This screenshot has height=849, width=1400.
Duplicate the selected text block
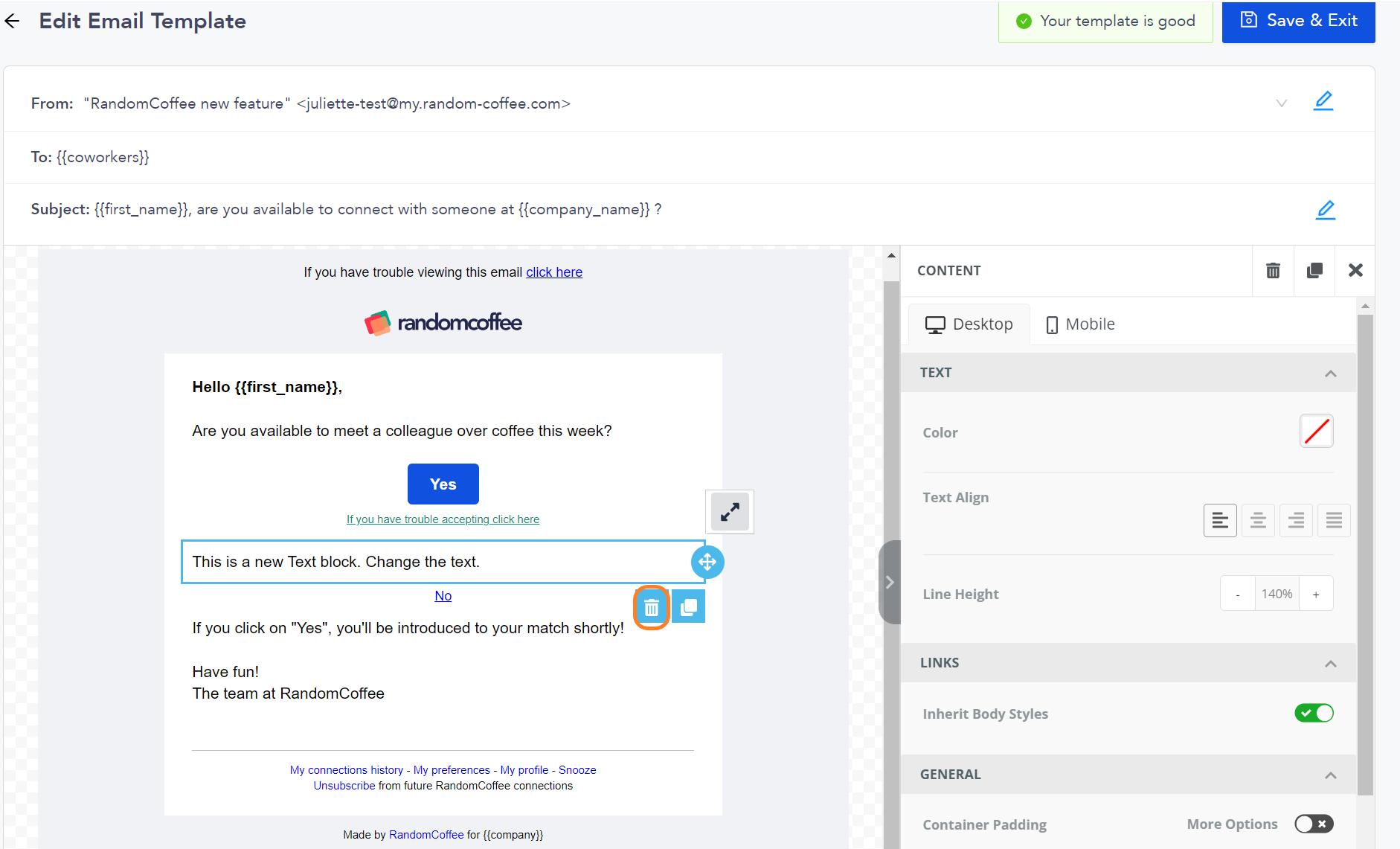pyautogui.click(x=689, y=607)
